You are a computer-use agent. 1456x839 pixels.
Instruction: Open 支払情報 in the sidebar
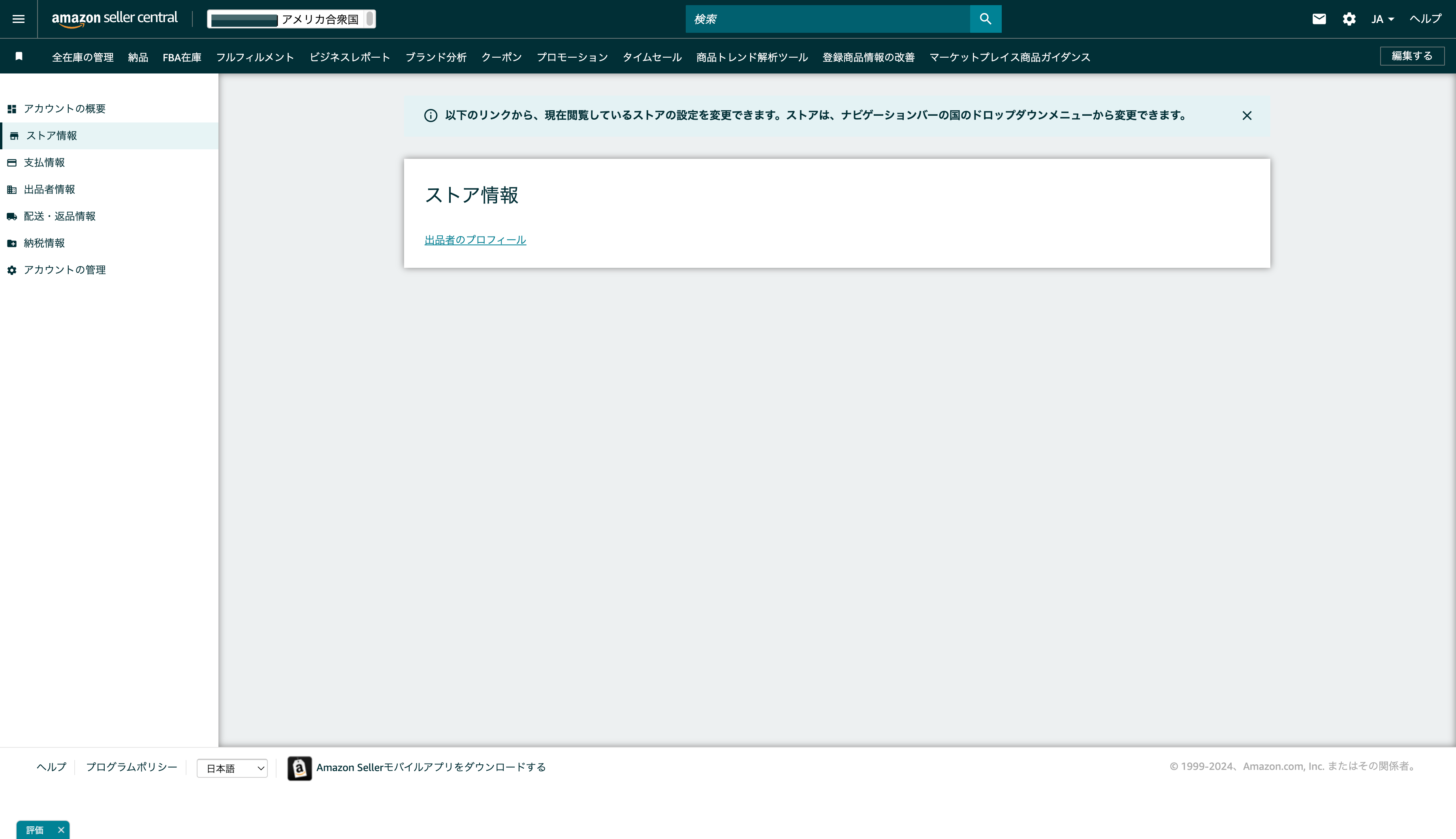pos(109,162)
